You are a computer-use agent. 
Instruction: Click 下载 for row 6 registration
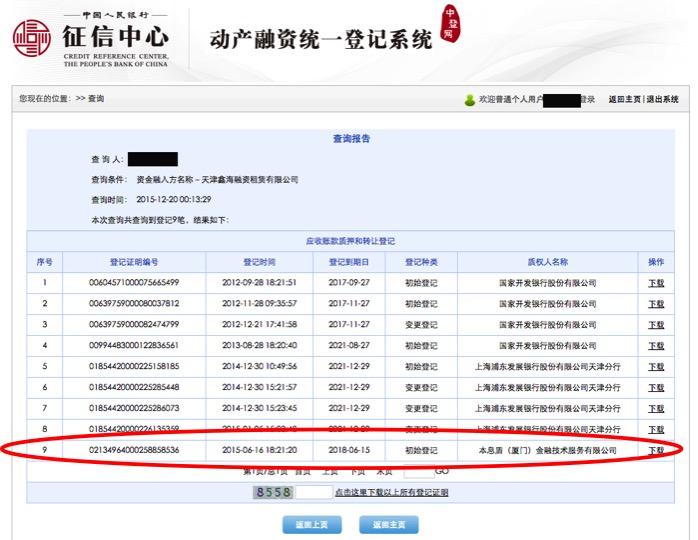point(656,388)
